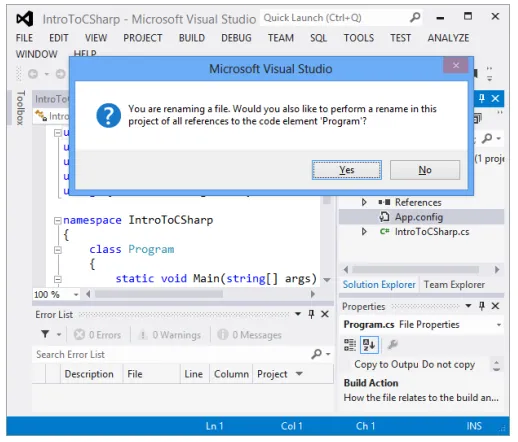This screenshot has width=518, height=442.
Task: Open the PROJECT menu
Action: 143,38
